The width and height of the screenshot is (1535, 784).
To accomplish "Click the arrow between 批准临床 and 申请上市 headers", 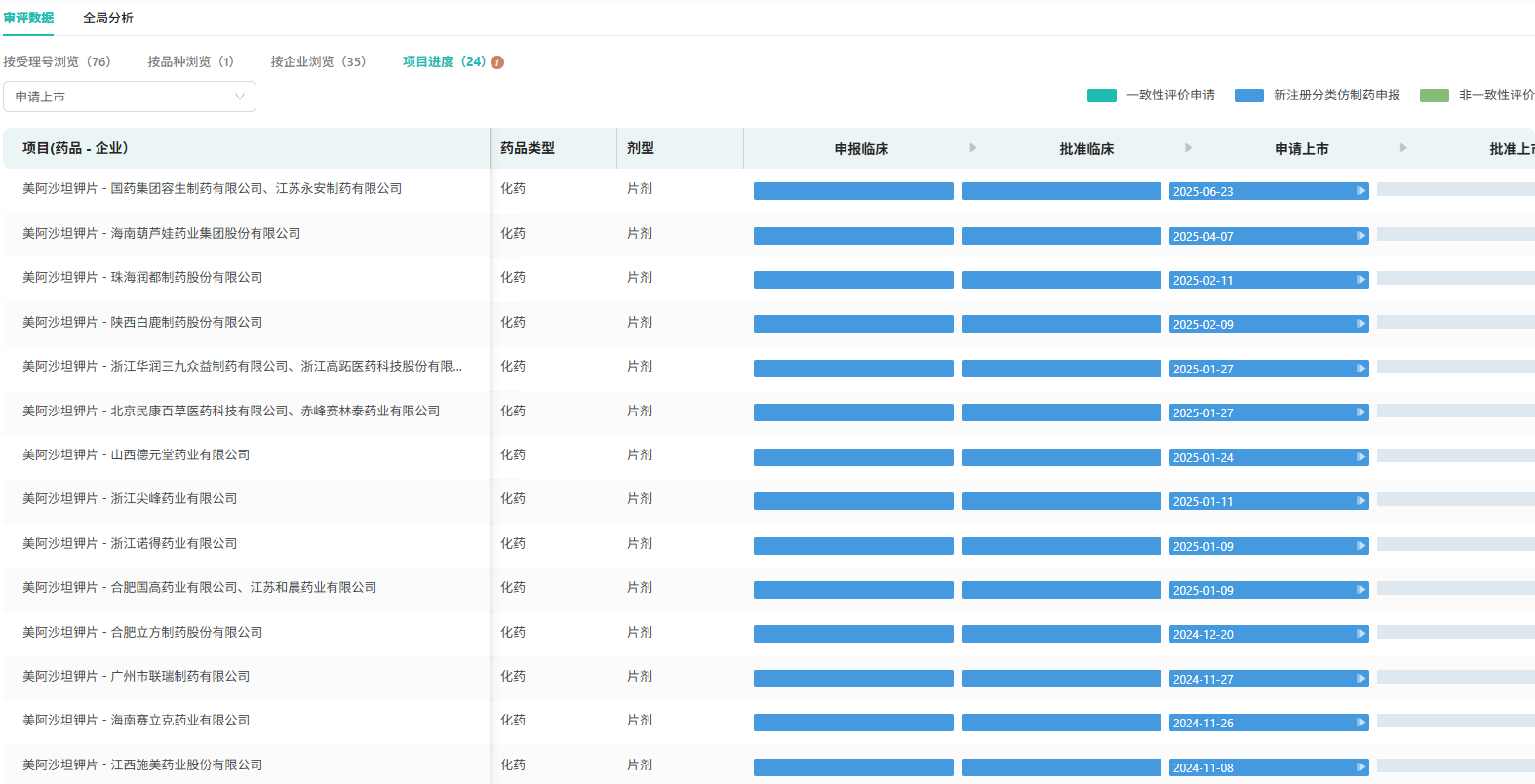I will (x=1188, y=148).
